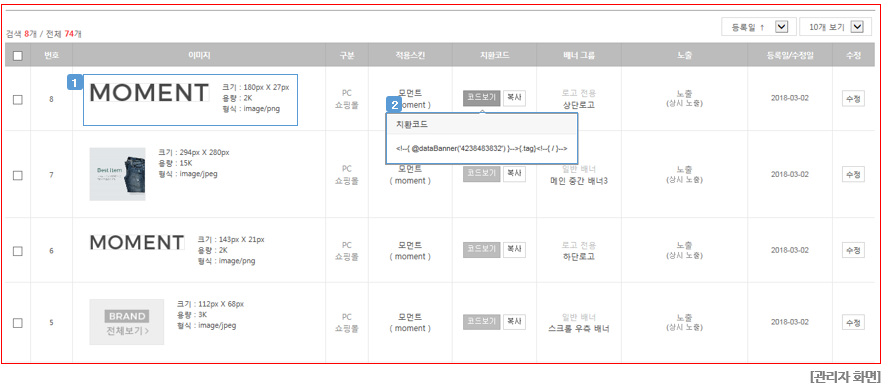The image size is (882, 384).
Task: Click the 상단로고 banner group text
Action: [x=579, y=105]
